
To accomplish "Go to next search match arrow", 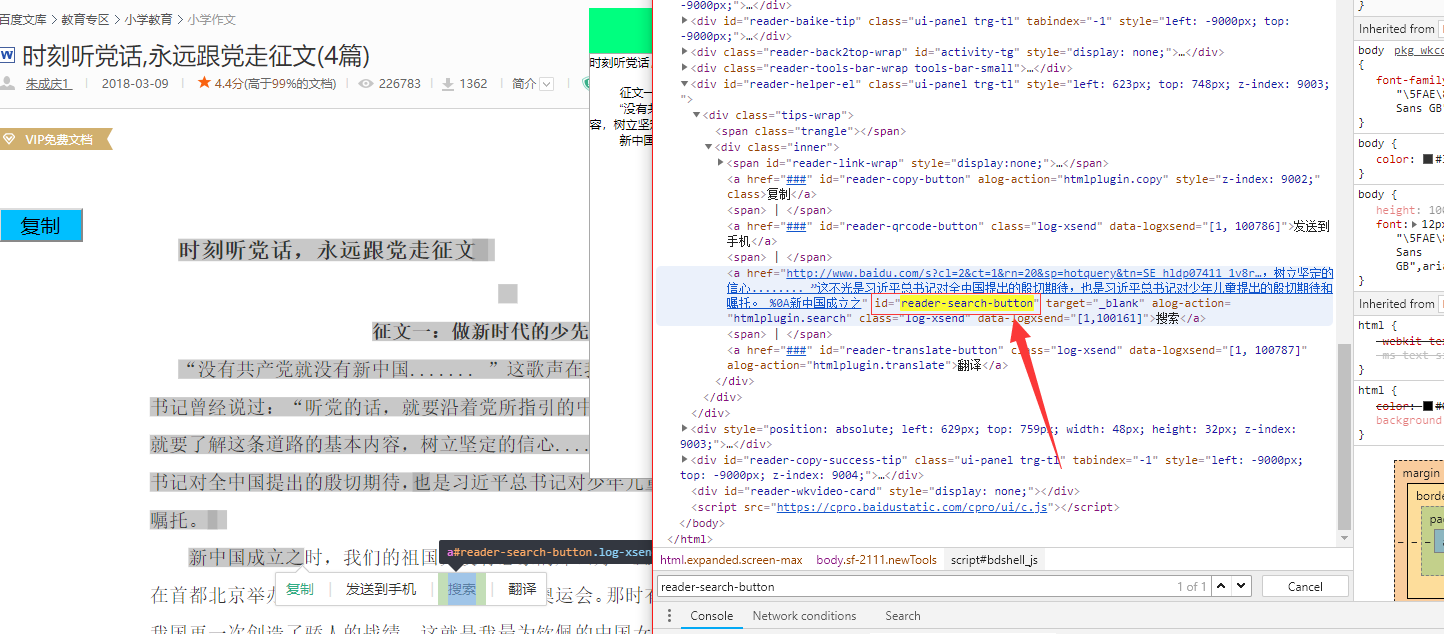I will tap(1241, 586).
